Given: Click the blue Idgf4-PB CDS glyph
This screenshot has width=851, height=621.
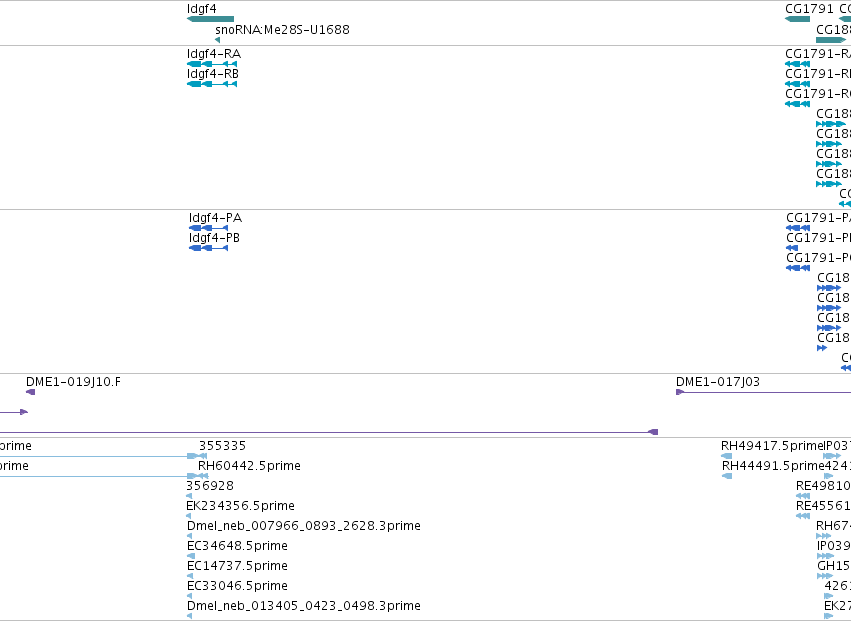Looking at the screenshot, I should [x=208, y=248].
